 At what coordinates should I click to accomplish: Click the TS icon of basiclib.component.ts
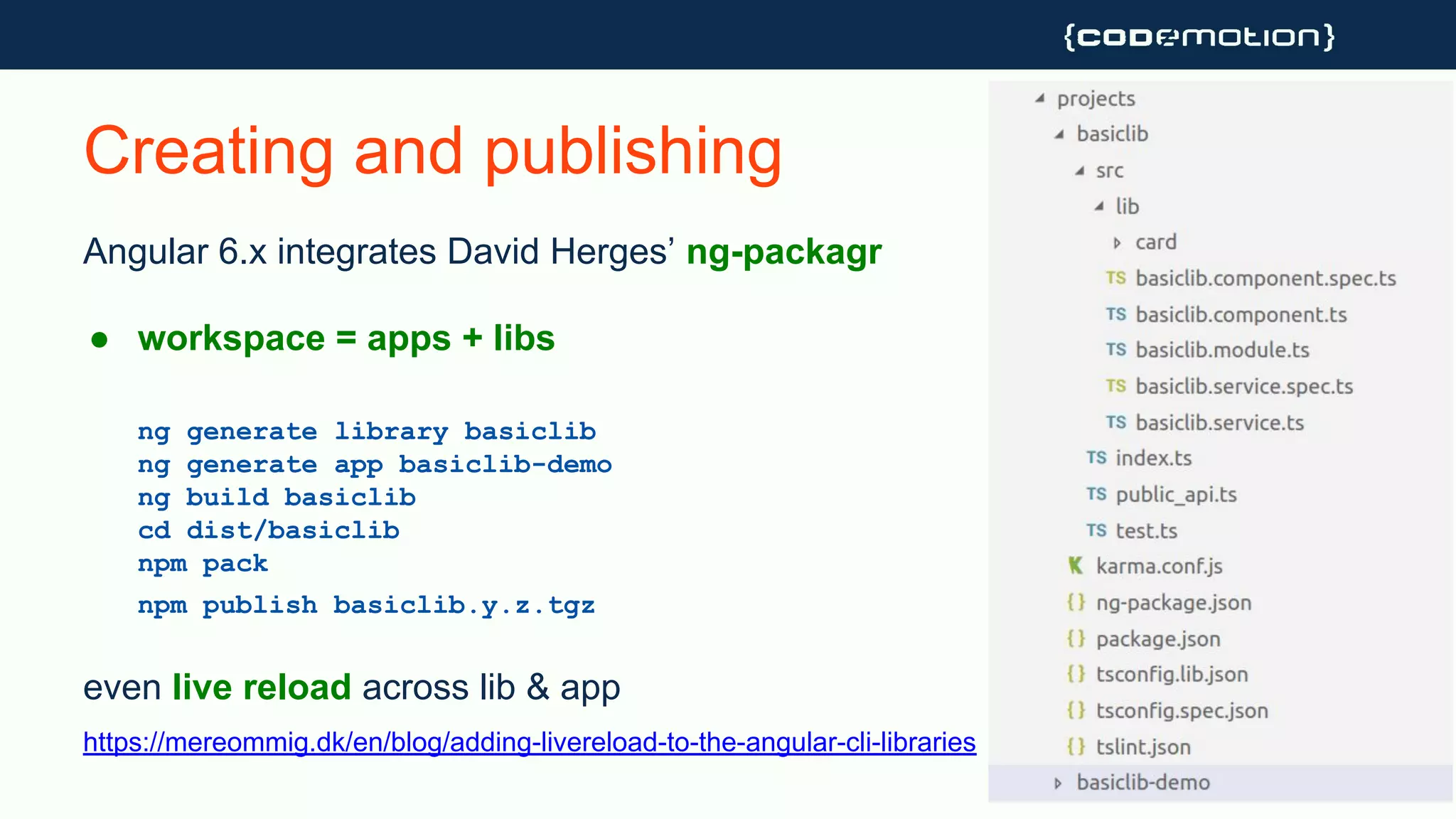[x=1115, y=314]
